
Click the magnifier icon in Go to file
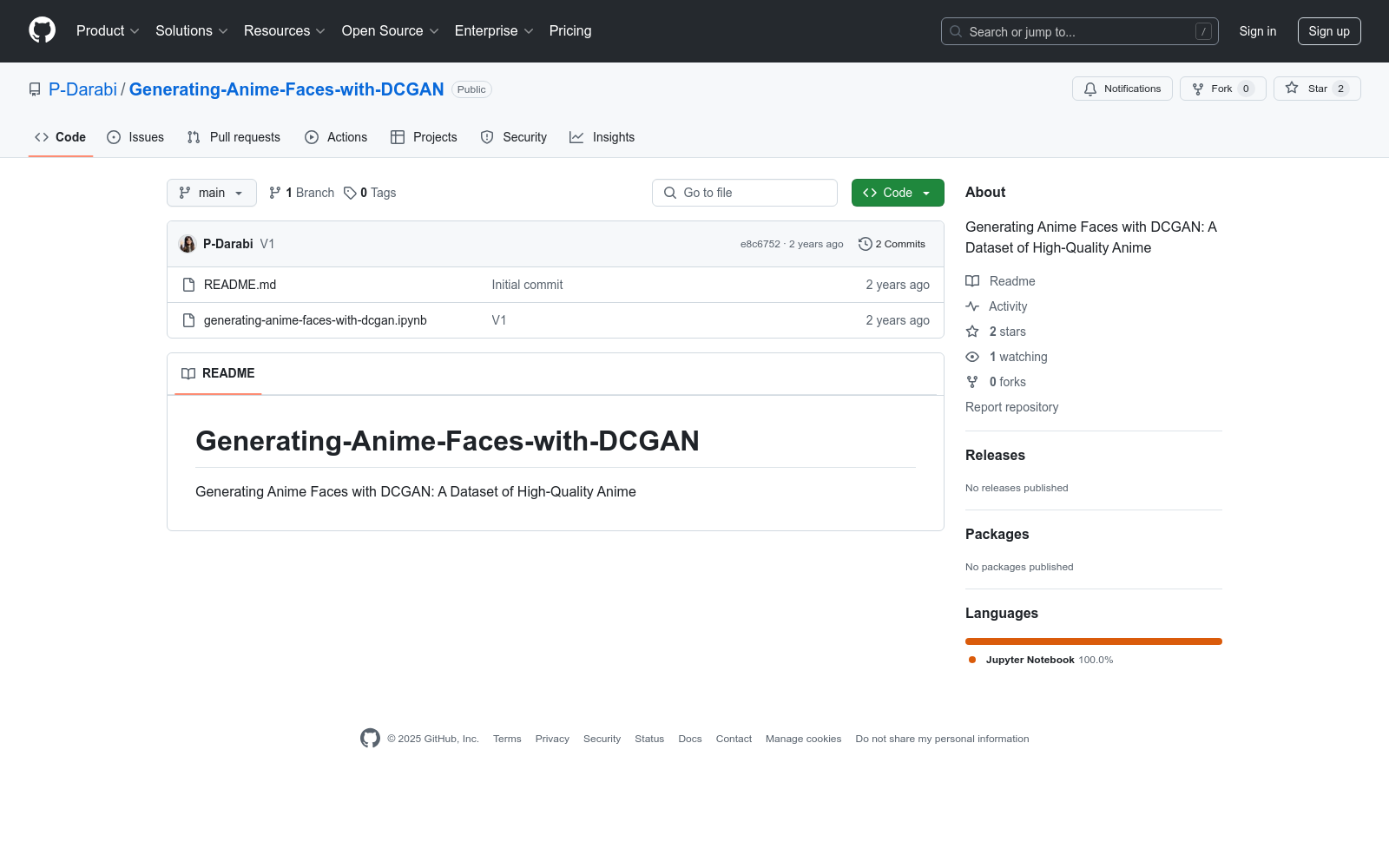[x=670, y=193]
